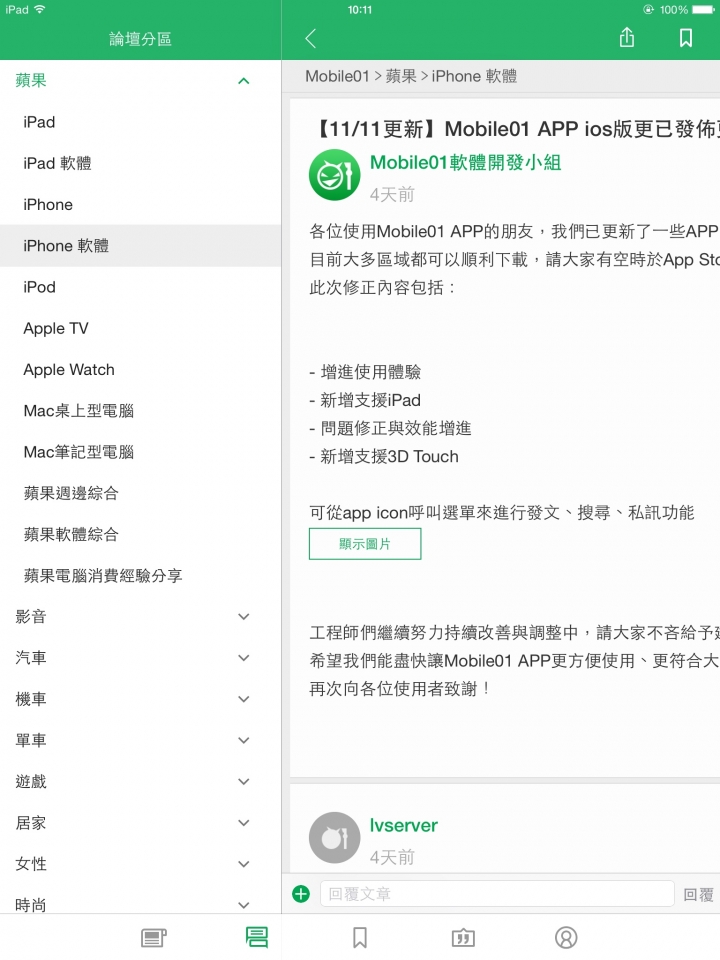Open bookmarks icon in bottom bar

click(x=360, y=937)
